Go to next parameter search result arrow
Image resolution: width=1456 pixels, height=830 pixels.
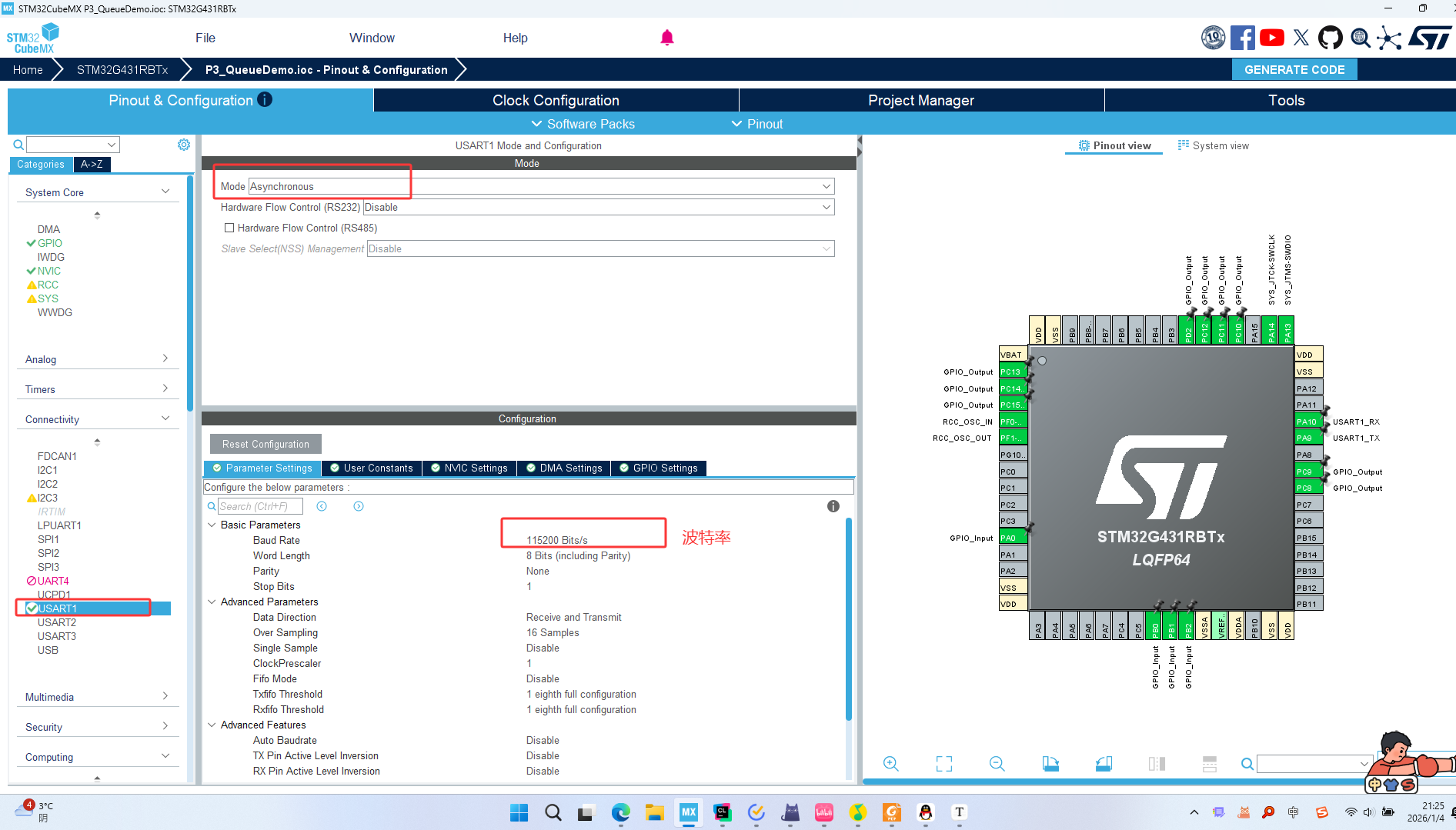tap(359, 506)
